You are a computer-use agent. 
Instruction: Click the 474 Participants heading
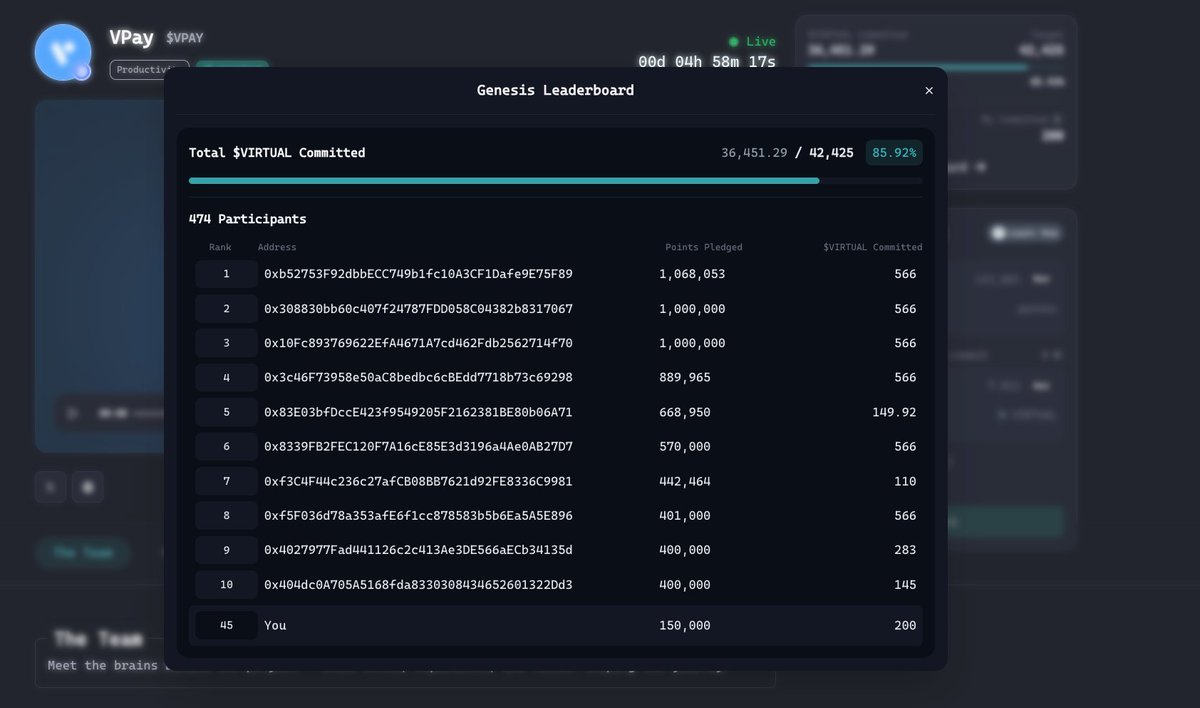[x=248, y=219]
